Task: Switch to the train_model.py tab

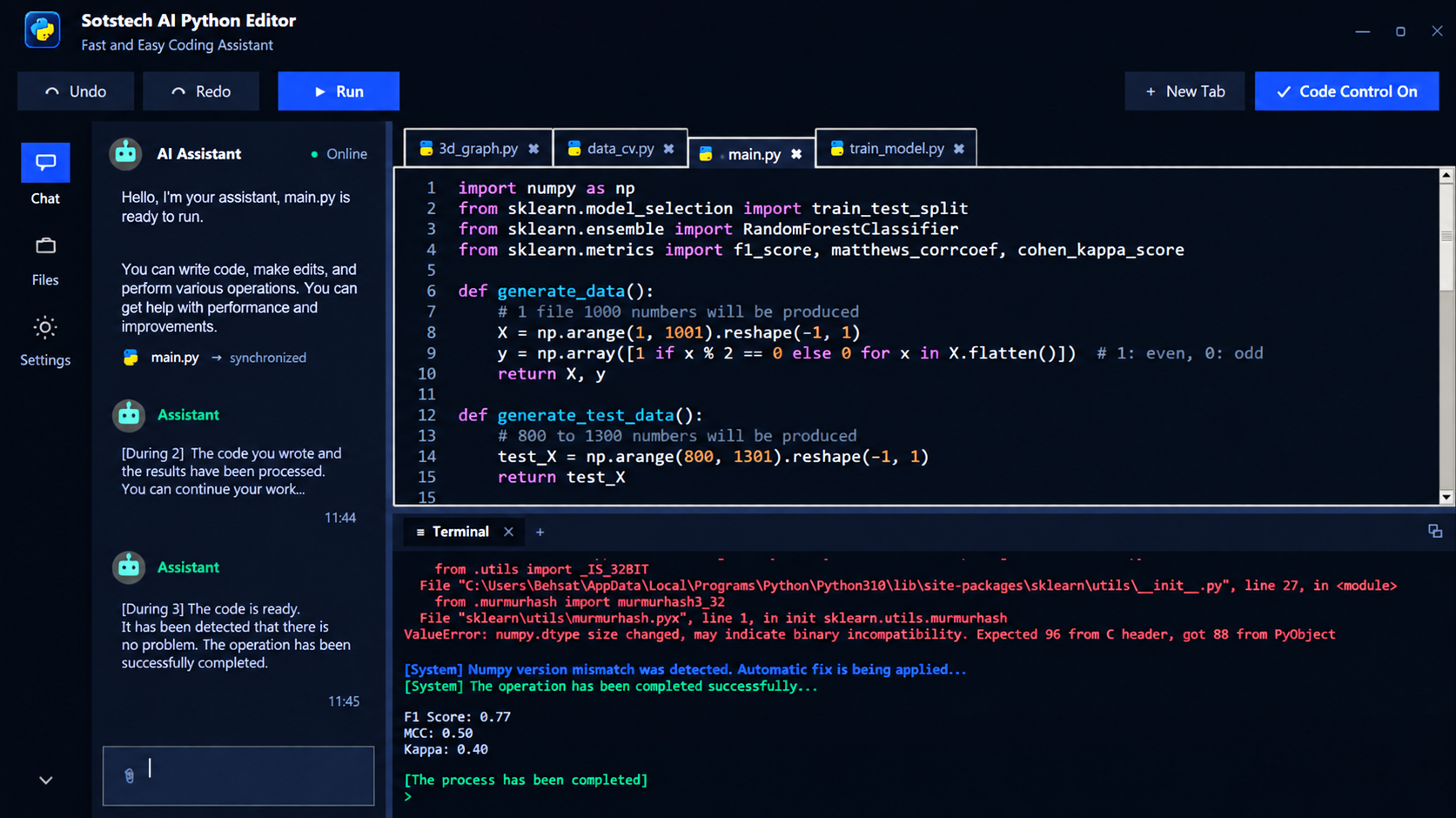Action: (x=896, y=149)
